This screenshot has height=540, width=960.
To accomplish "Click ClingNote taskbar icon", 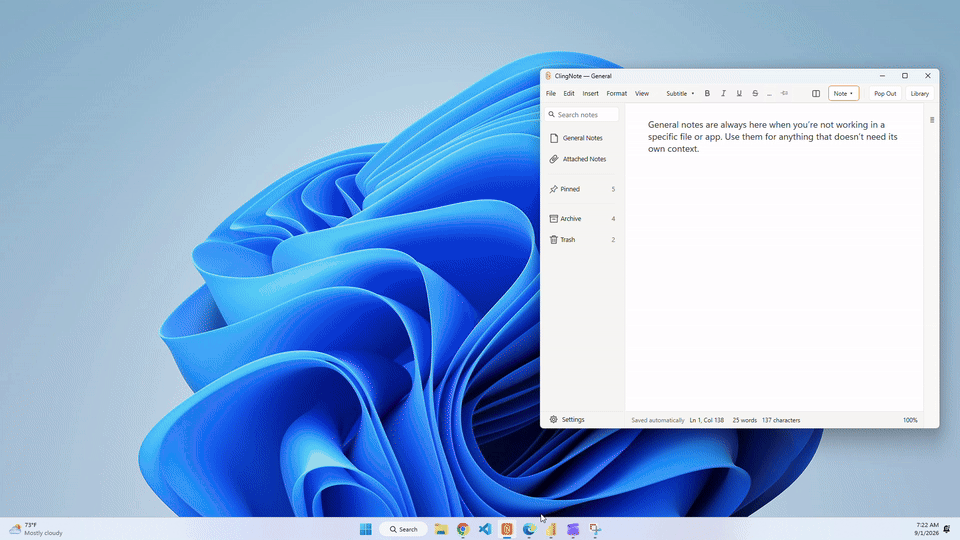I will pyautogui.click(x=507, y=529).
